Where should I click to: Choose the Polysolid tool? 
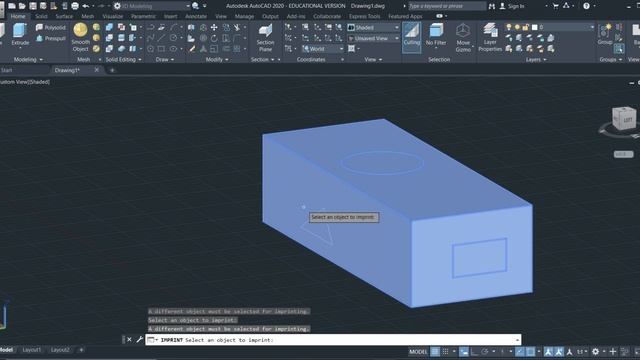(51, 27)
